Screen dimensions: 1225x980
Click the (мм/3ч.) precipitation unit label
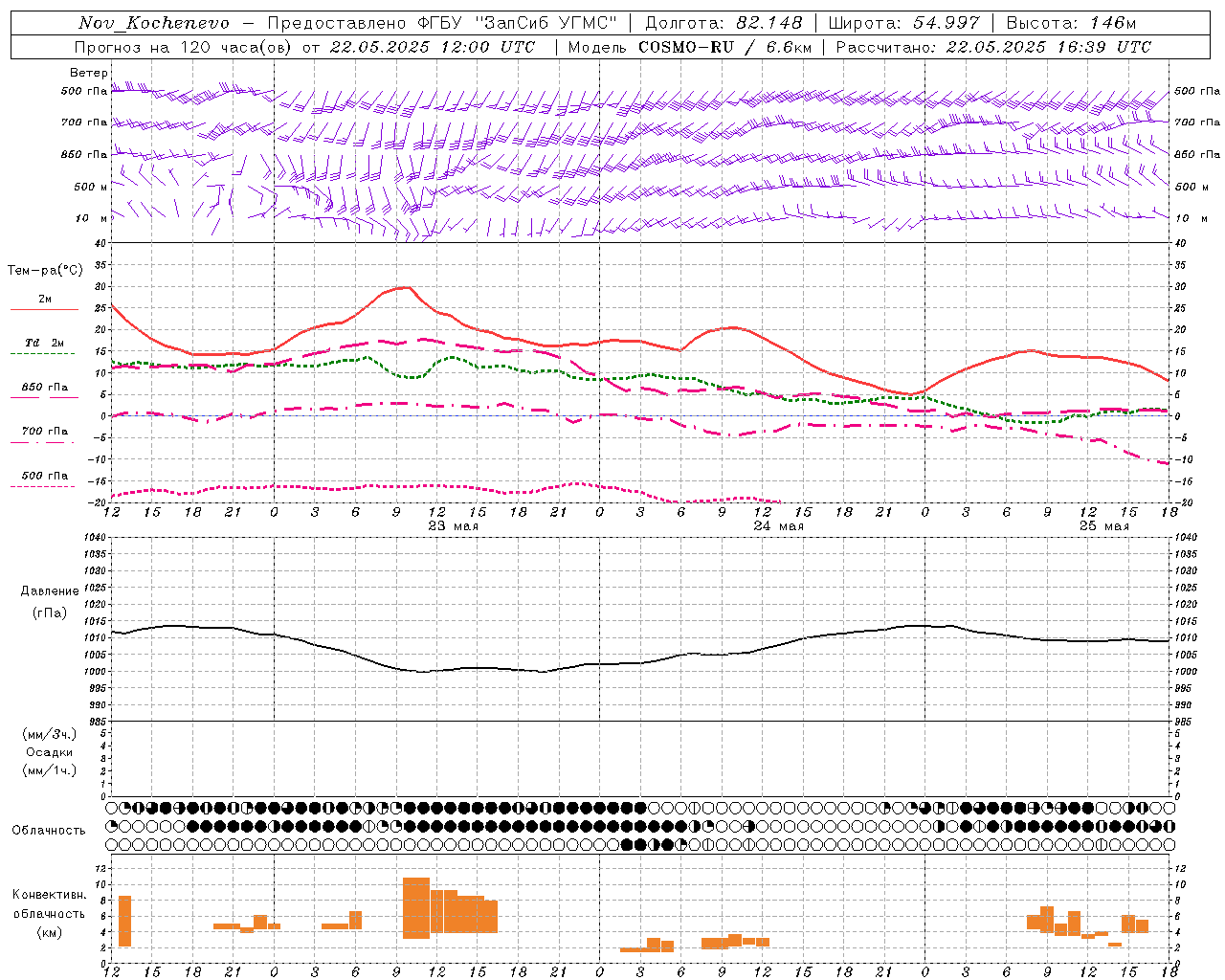click(49, 734)
